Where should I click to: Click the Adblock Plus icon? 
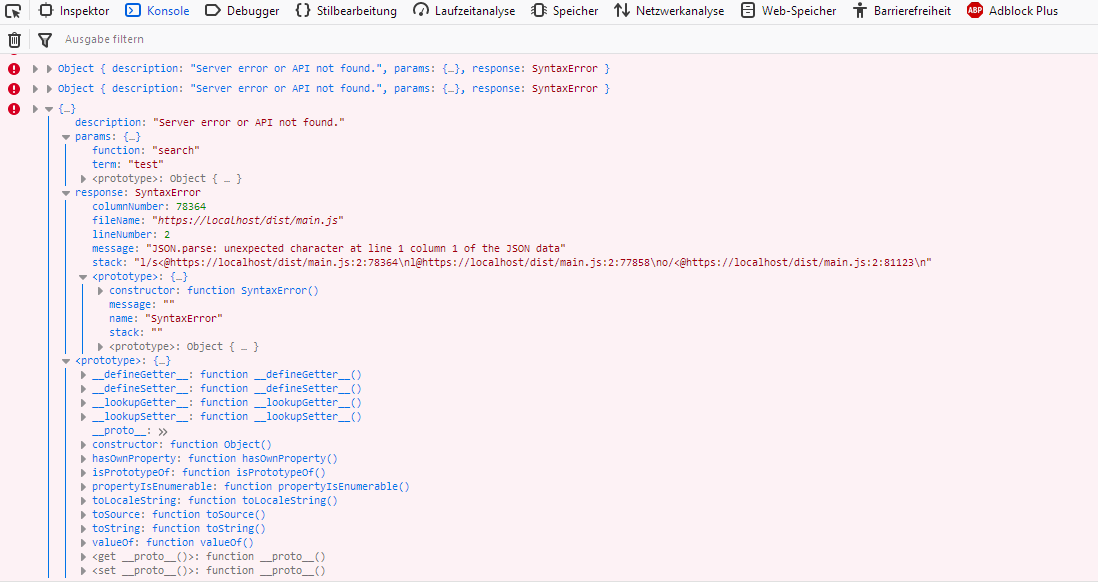973,11
